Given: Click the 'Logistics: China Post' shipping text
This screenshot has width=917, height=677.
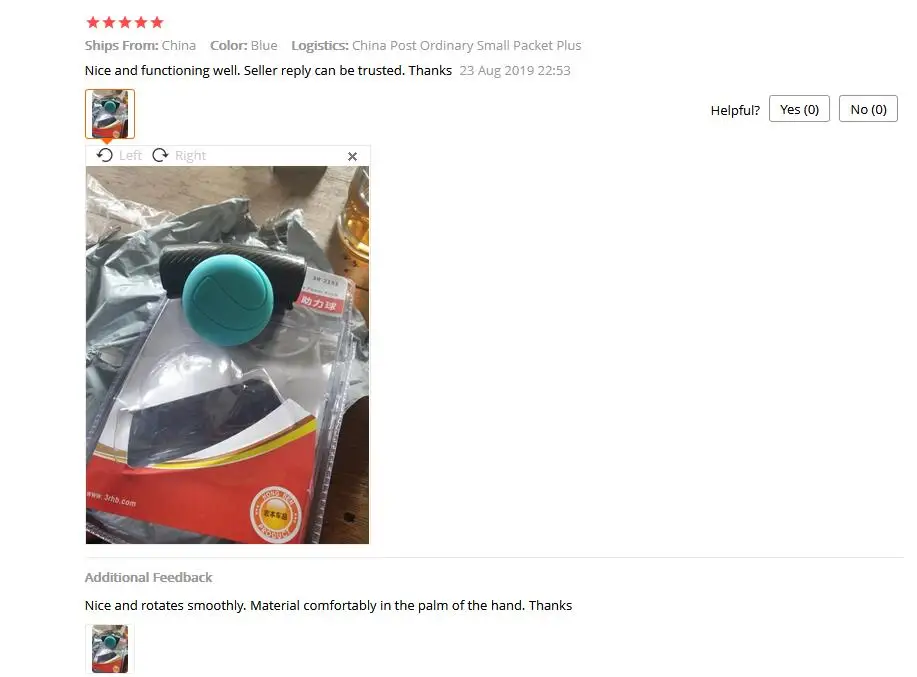Looking at the screenshot, I should 436,46.
